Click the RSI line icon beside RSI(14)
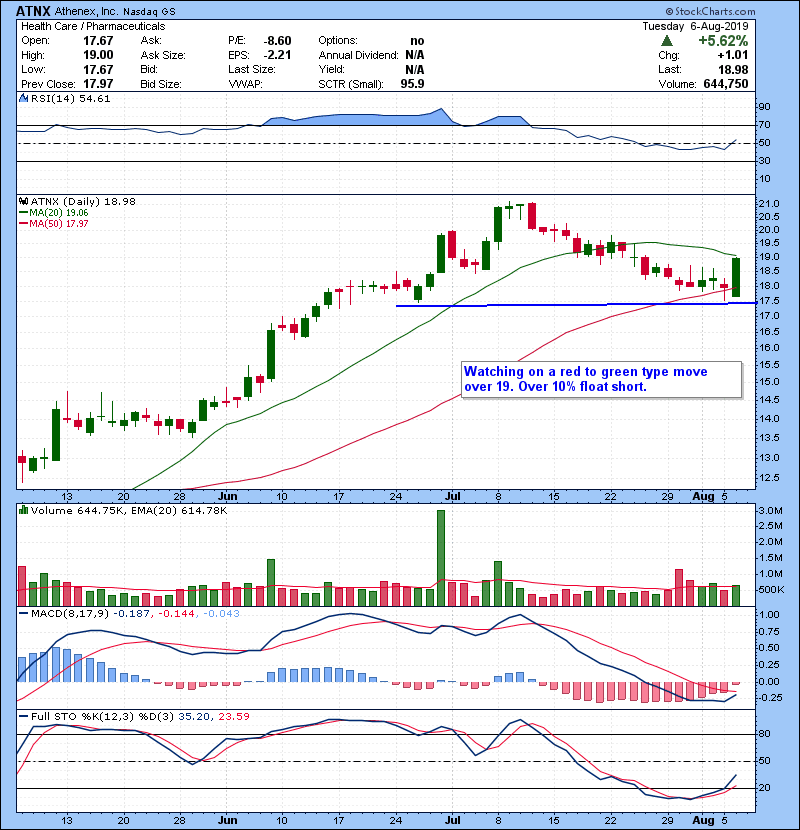This screenshot has width=800, height=830. (x=23, y=98)
